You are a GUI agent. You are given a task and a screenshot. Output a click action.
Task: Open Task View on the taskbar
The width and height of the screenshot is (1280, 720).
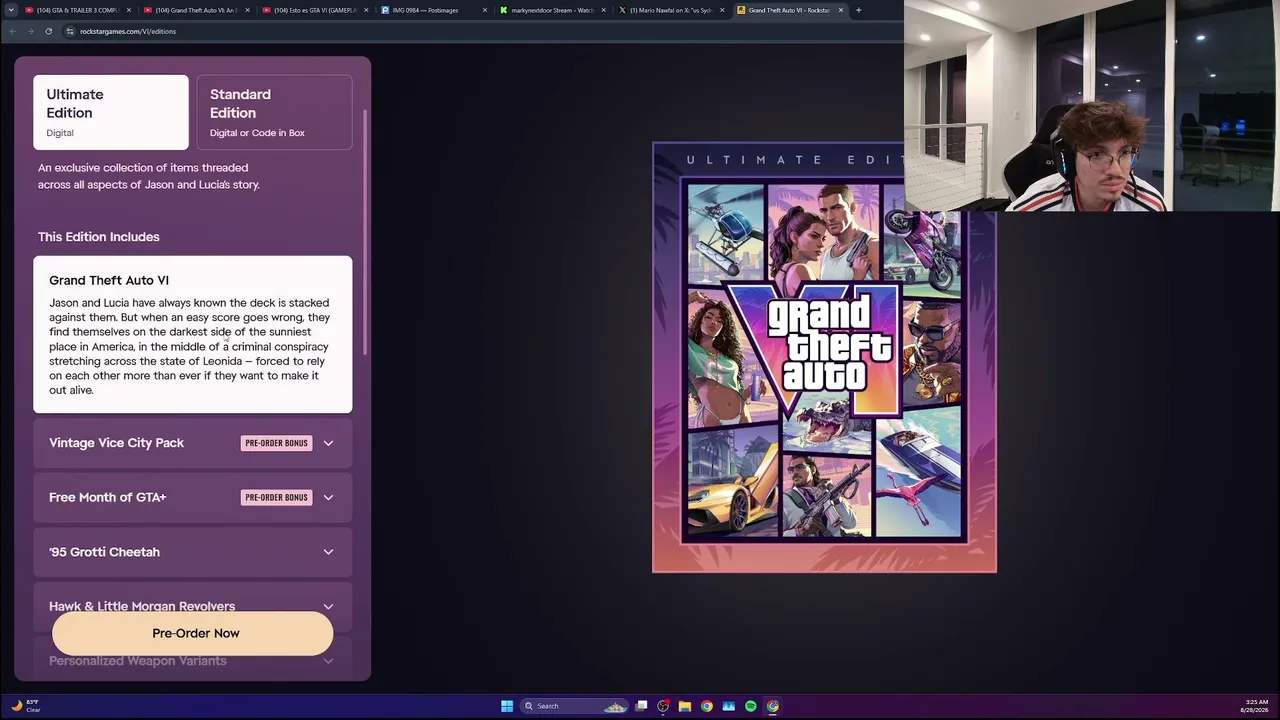tap(641, 706)
